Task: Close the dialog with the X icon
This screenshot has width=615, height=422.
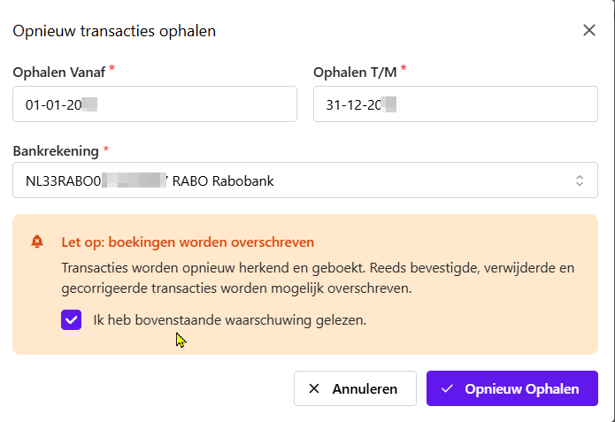Action: point(589,30)
